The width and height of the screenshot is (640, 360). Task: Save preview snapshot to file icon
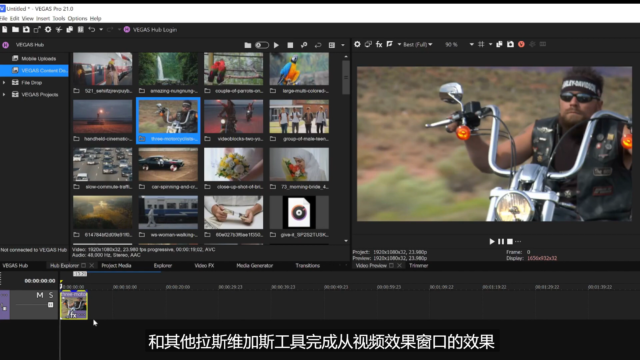click(510, 44)
